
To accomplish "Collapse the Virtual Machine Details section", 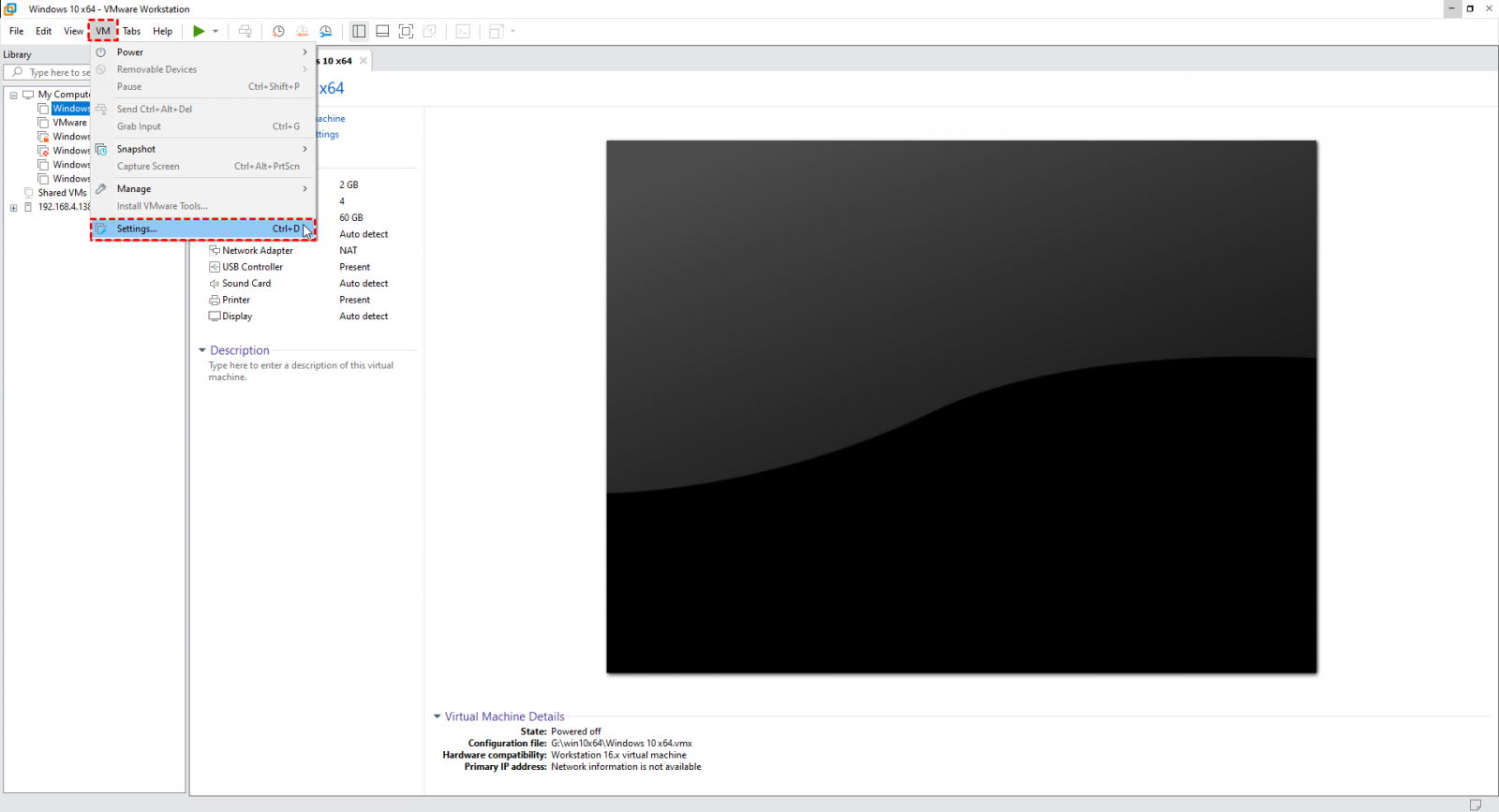I will pyautogui.click(x=437, y=716).
